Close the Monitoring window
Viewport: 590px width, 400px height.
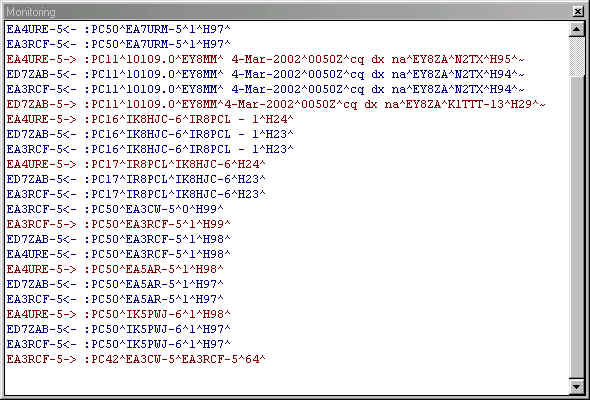pyautogui.click(x=578, y=12)
